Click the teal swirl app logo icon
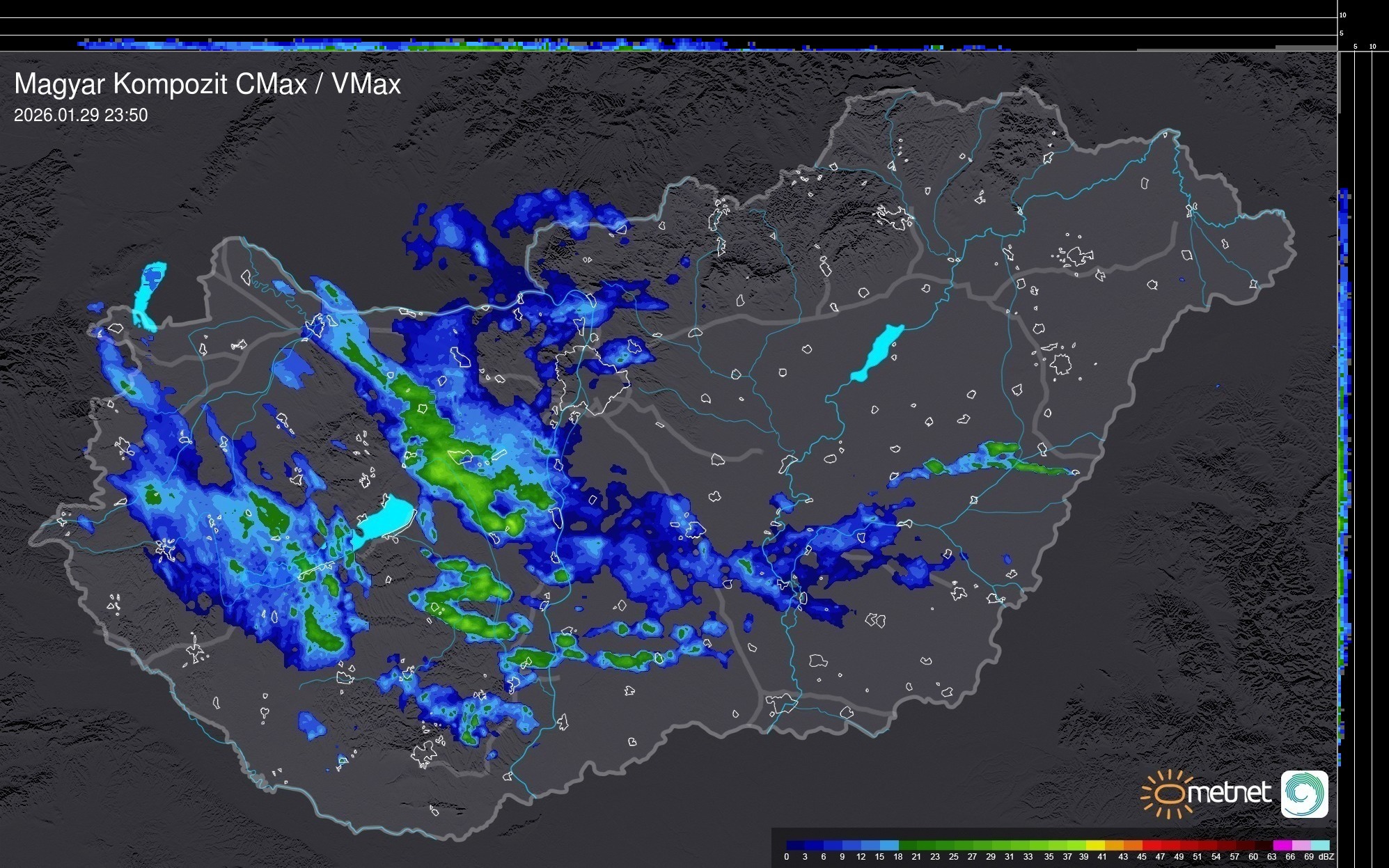Viewport: 1389px width, 868px height. point(1304,794)
